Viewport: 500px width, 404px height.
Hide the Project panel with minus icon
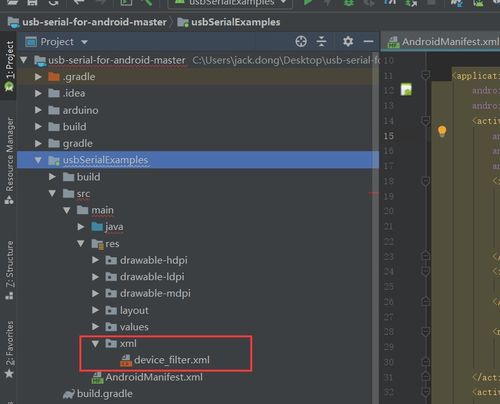click(368, 42)
